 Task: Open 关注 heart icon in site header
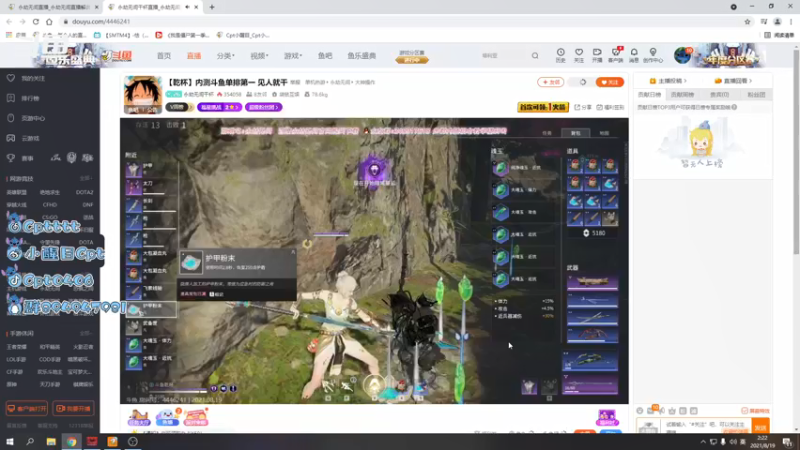click(x=579, y=55)
